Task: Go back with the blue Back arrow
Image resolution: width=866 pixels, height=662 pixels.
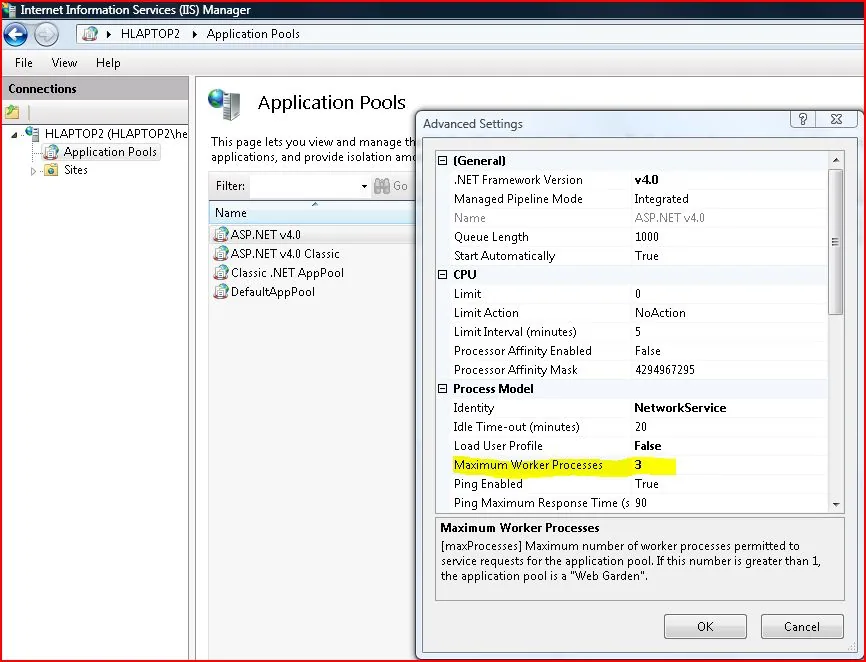Action: click(x=15, y=34)
